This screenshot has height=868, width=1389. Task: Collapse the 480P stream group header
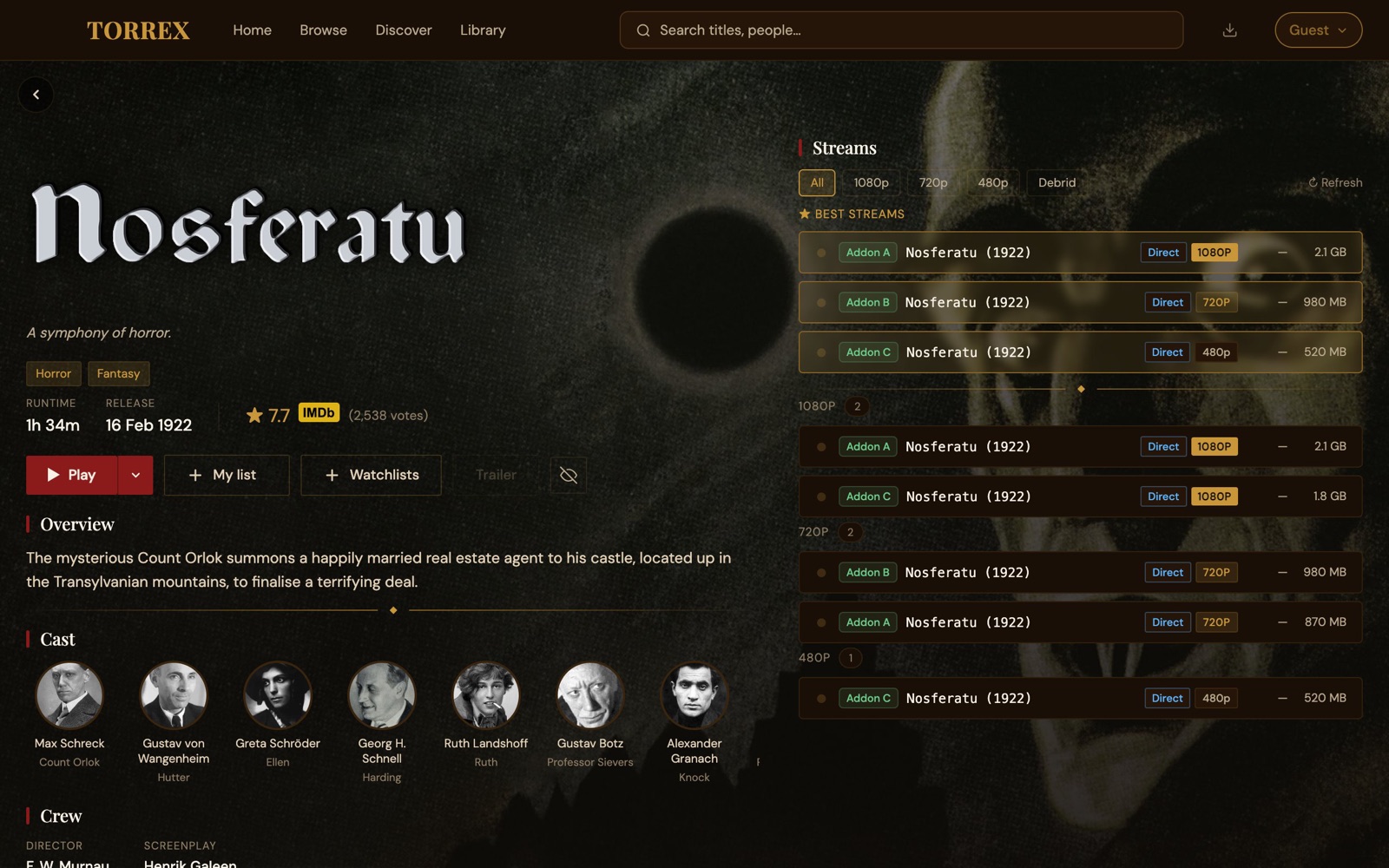[x=831, y=658]
